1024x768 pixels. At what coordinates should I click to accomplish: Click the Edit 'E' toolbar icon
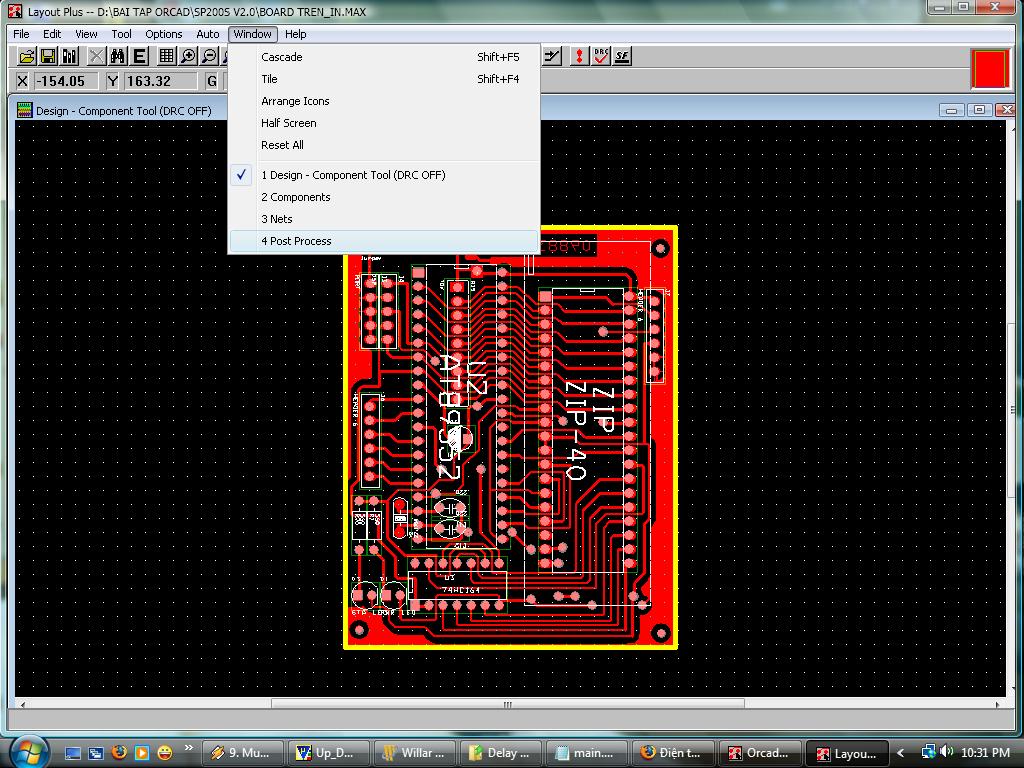[x=139, y=56]
